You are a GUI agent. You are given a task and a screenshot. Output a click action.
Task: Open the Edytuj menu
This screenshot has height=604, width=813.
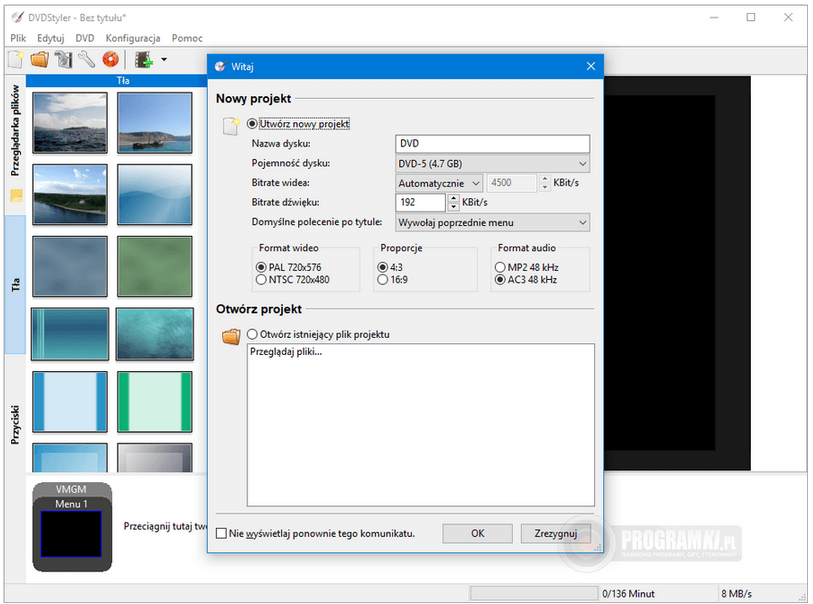tap(50, 38)
